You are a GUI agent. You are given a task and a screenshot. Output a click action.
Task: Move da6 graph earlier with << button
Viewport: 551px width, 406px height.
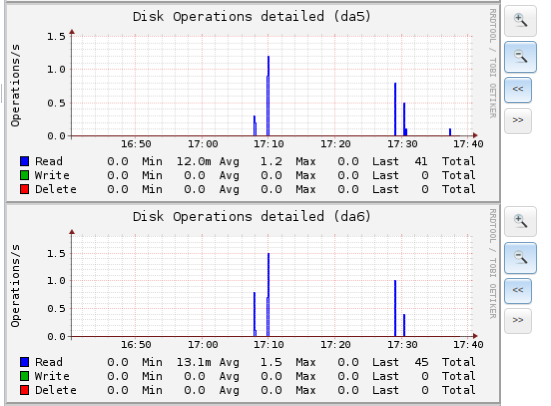(518, 291)
